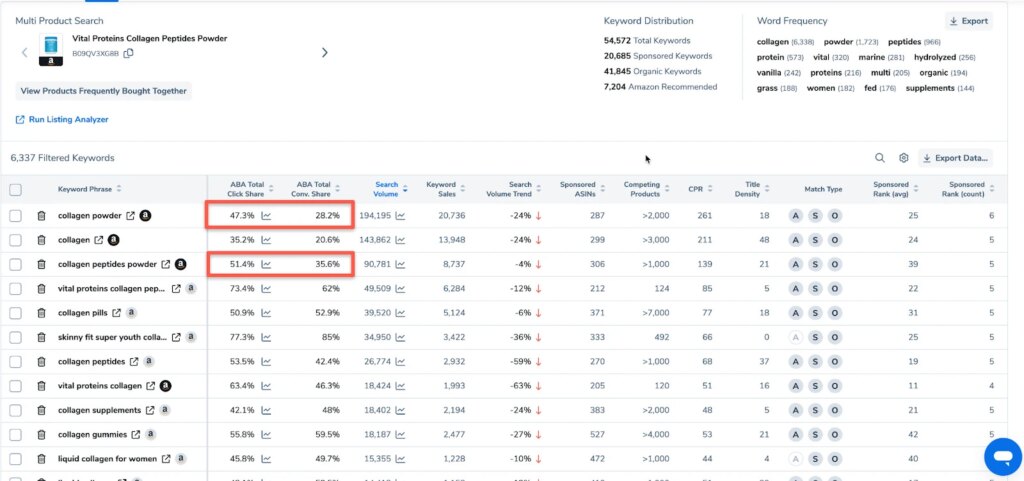The width and height of the screenshot is (1024, 481).
Task: Open collagen keyword external link icon
Action: pyautogui.click(x=99, y=240)
